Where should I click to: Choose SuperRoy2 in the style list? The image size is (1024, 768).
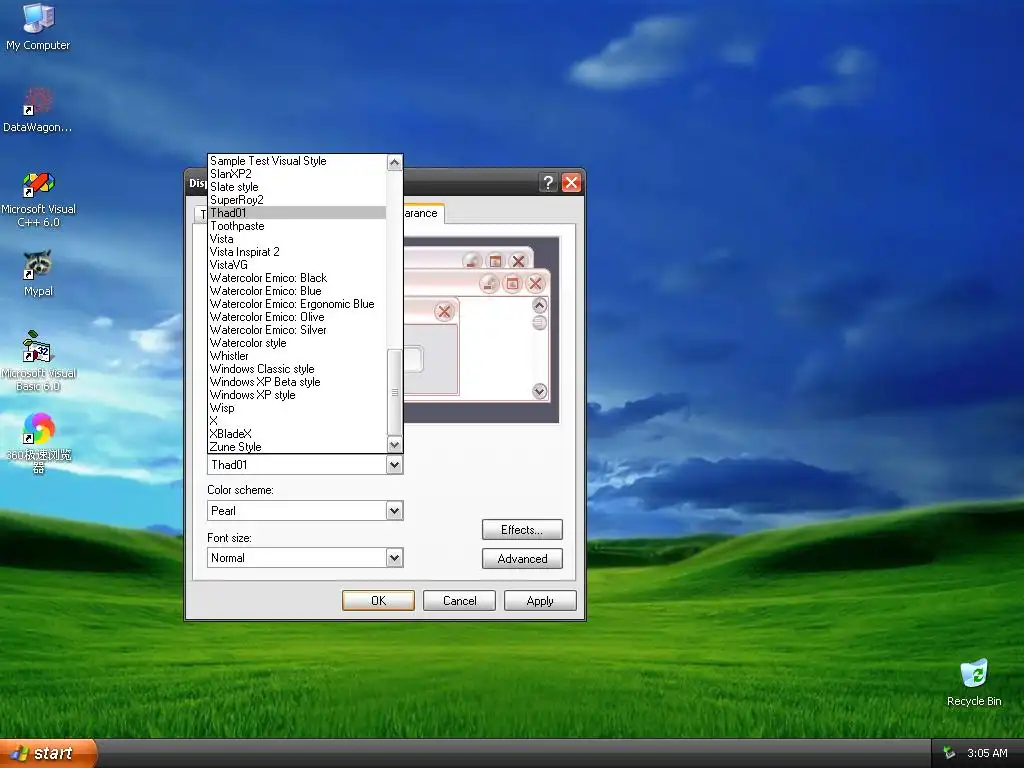coord(297,200)
